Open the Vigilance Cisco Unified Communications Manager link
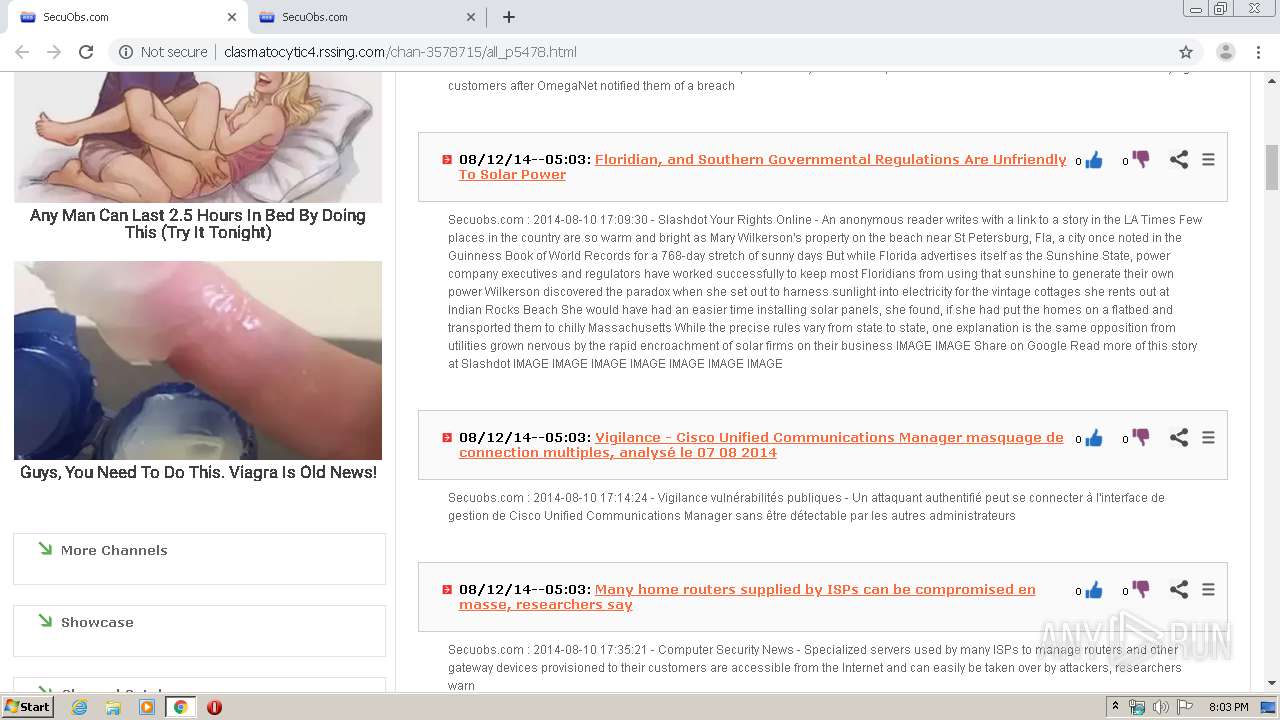1280x720 pixels. tap(761, 445)
